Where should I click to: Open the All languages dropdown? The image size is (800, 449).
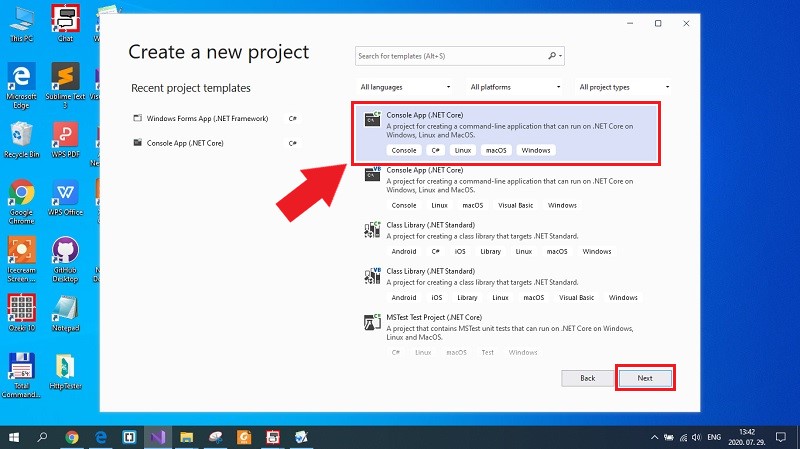[x=405, y=87]
